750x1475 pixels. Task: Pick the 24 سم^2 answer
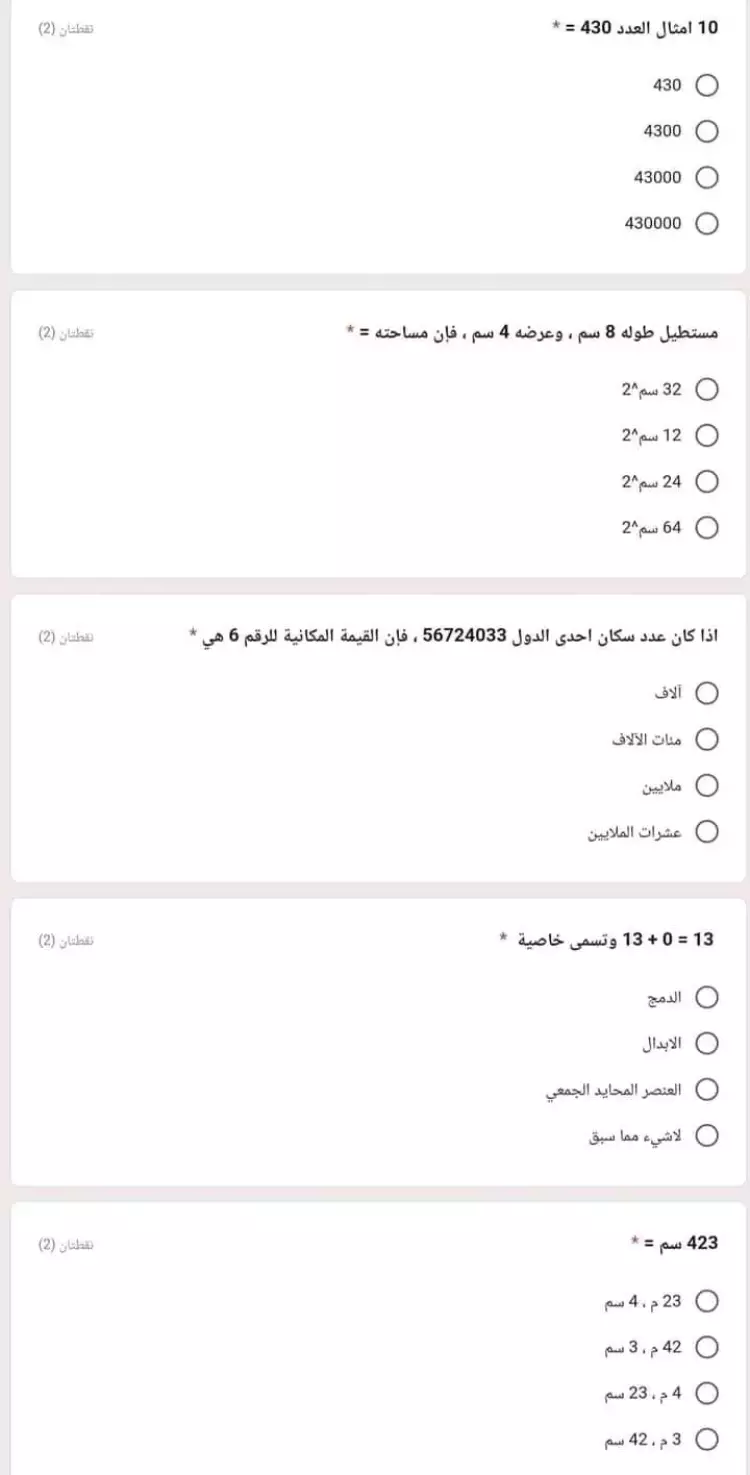pos(706,481)
